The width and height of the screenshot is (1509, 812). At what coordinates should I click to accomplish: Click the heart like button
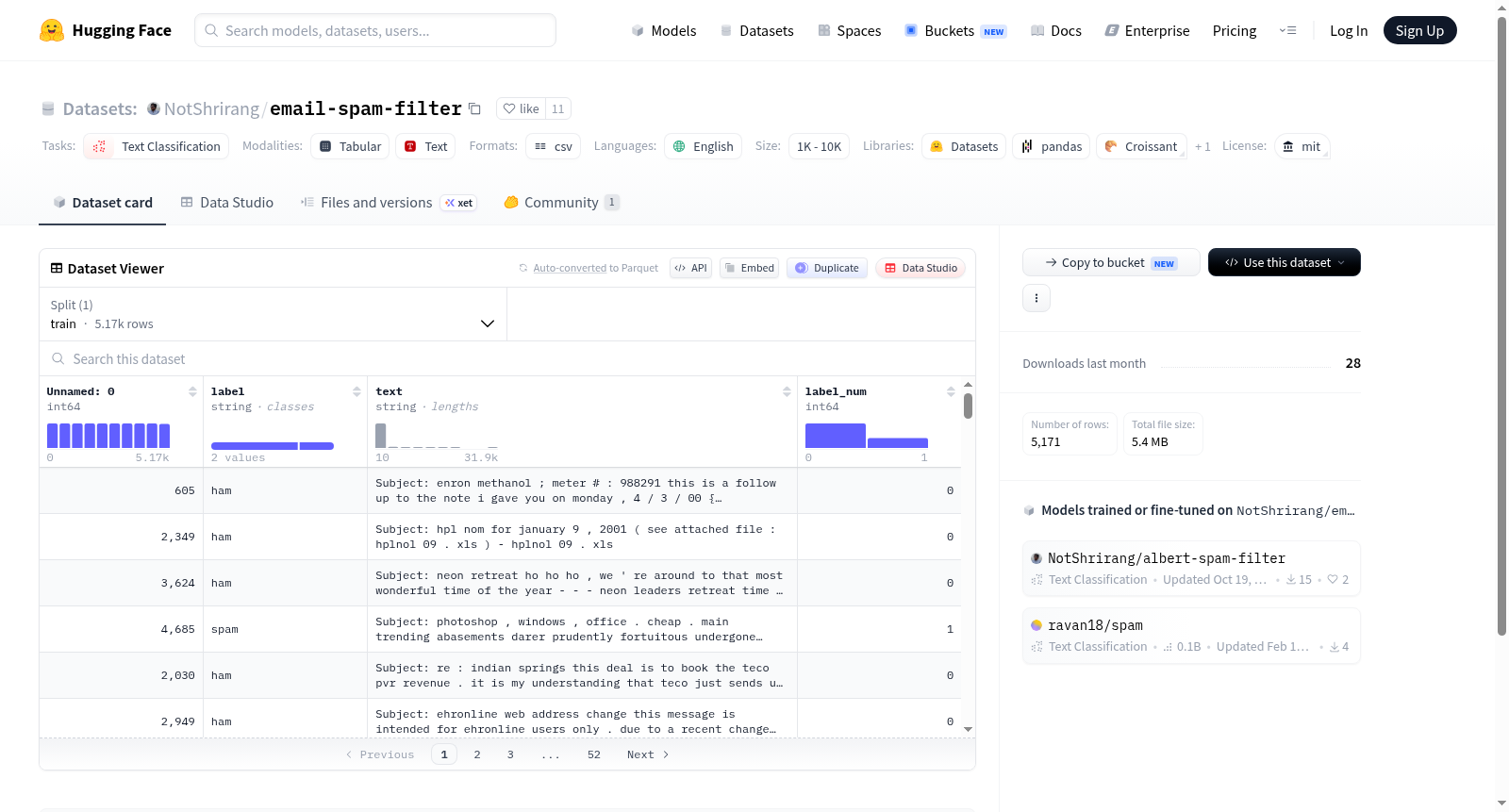(x=521, y=109)
